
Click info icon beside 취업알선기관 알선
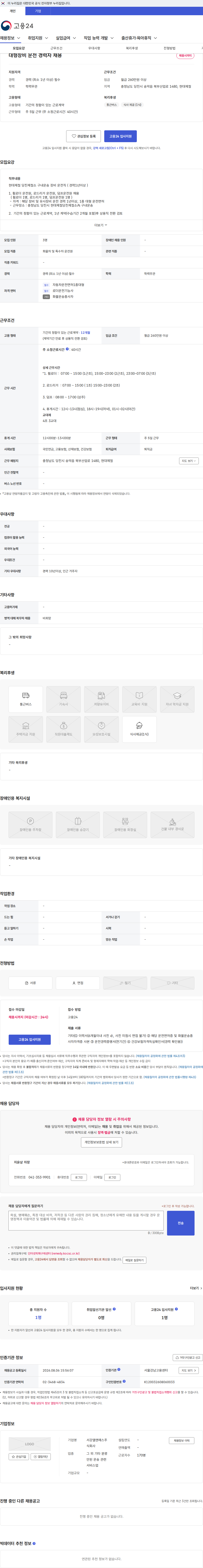point(114,1308)
